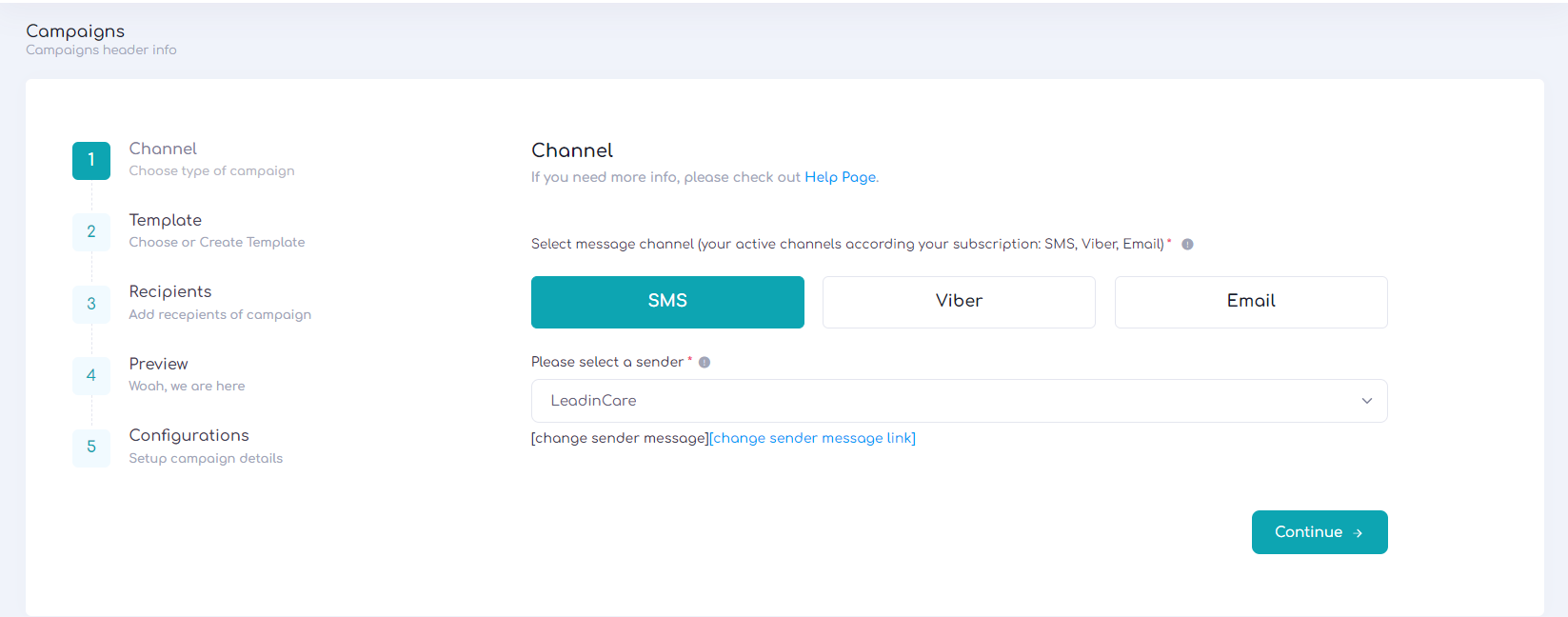Image resolution: width=1568 pixels, height=617 pixels.
Task: Go to the Preview step title
Action: [159, 364]
